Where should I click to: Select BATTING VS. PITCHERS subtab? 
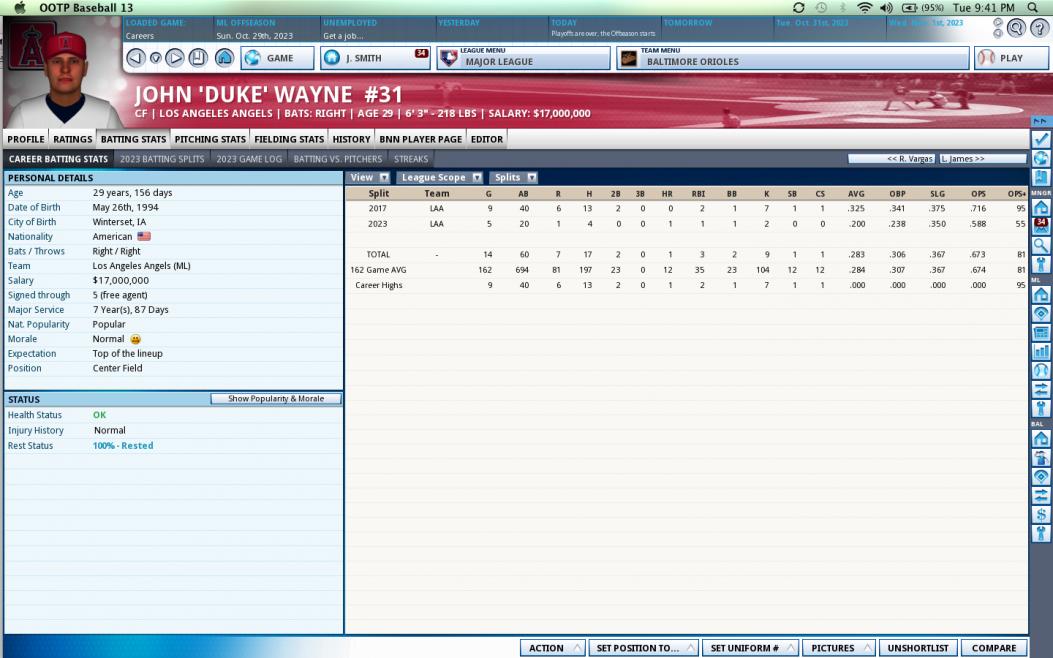pyautogui.click(x=338, y=159)
